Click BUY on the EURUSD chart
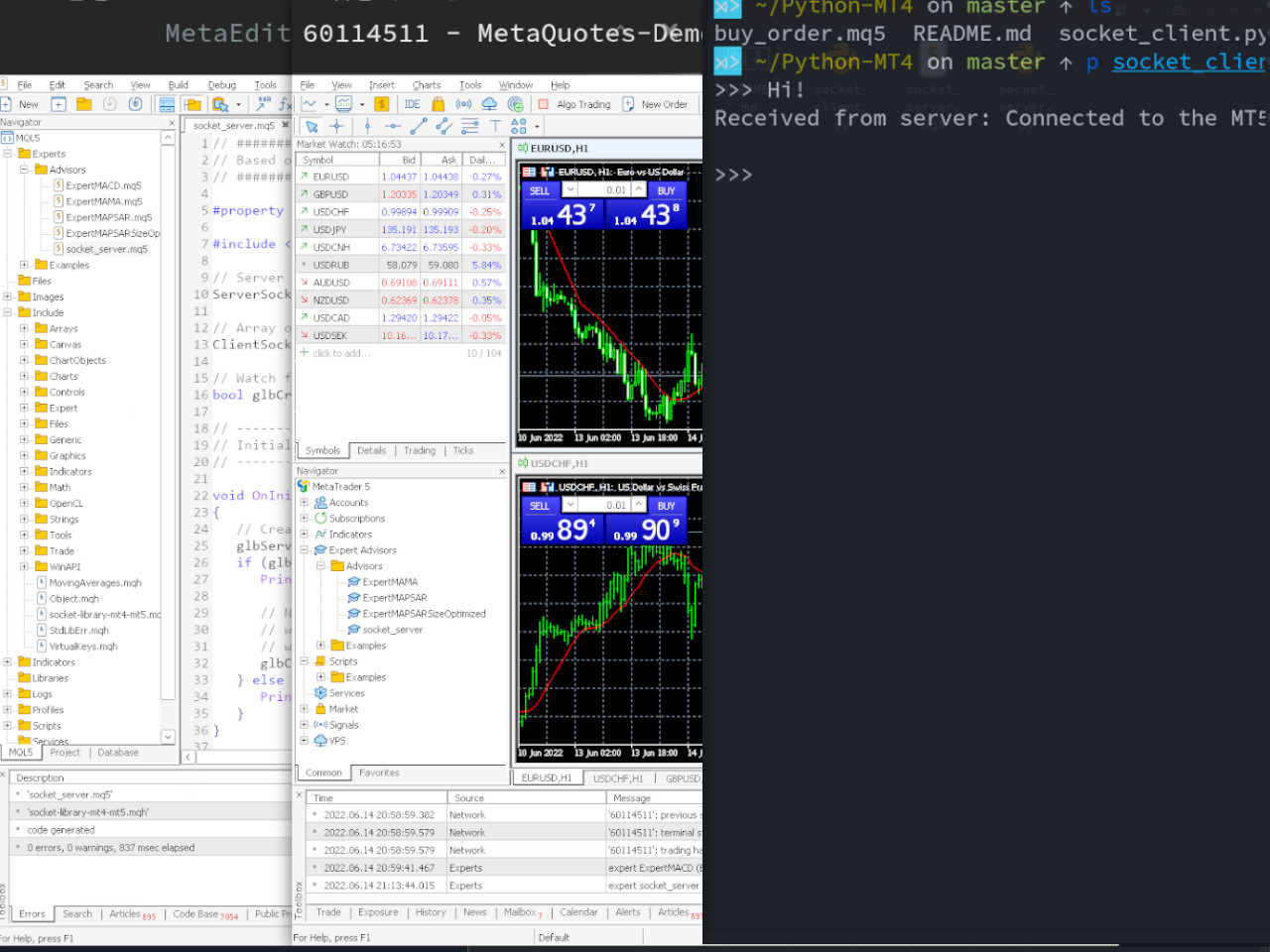 [666, 190]
